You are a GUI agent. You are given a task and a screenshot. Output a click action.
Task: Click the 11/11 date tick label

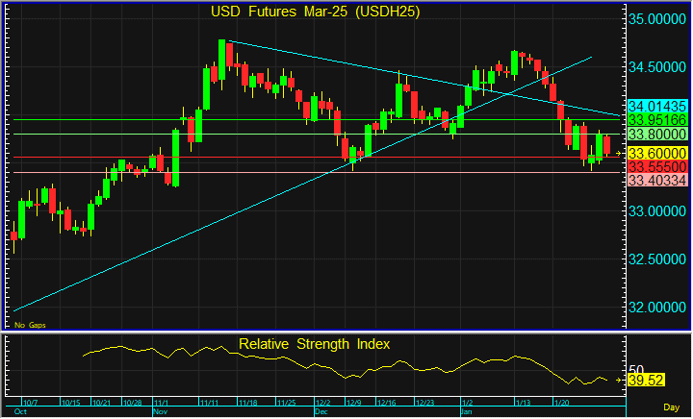[210, 402]
